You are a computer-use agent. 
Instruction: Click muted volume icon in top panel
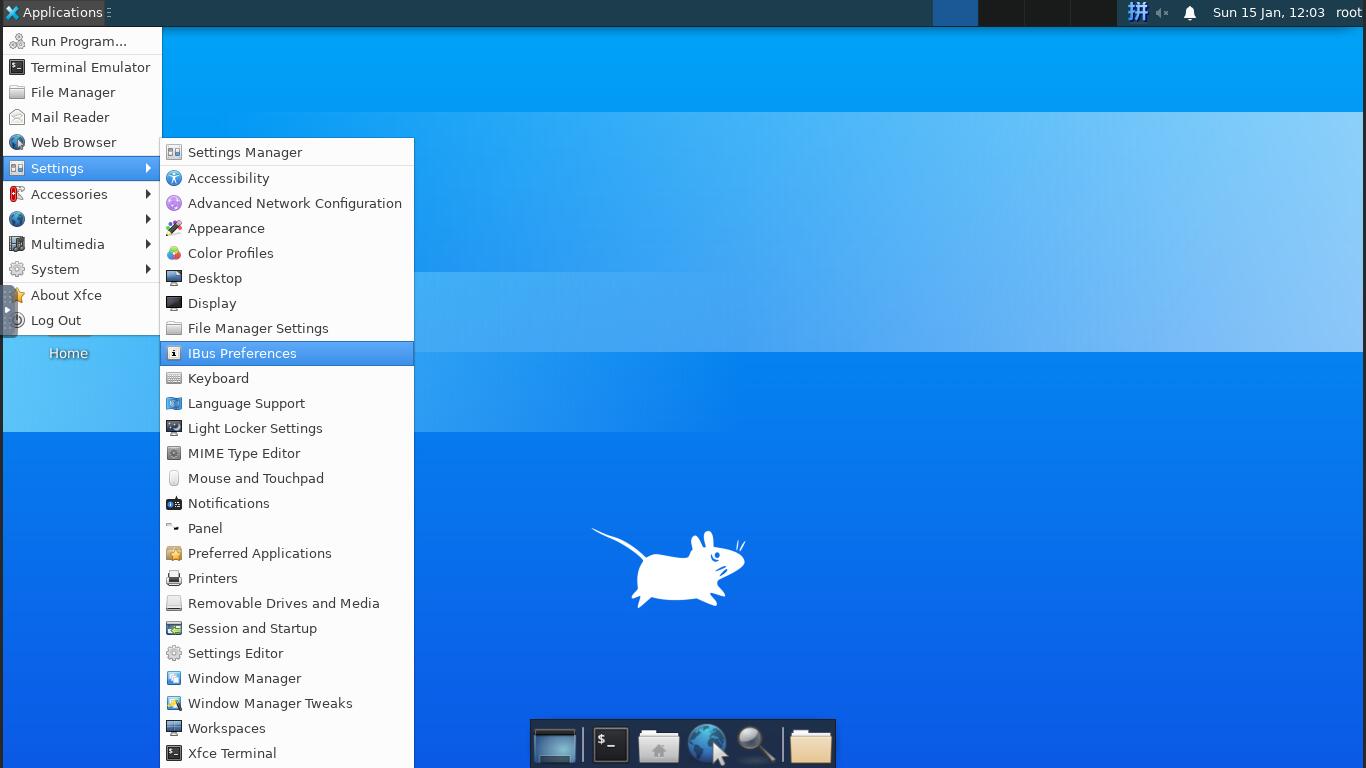(x=1162, y=13)
